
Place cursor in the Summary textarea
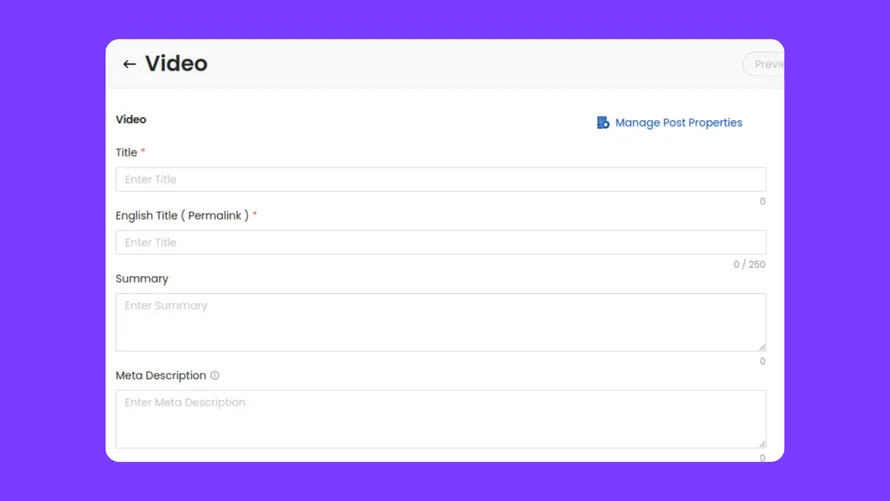click(x=440, y=322)
